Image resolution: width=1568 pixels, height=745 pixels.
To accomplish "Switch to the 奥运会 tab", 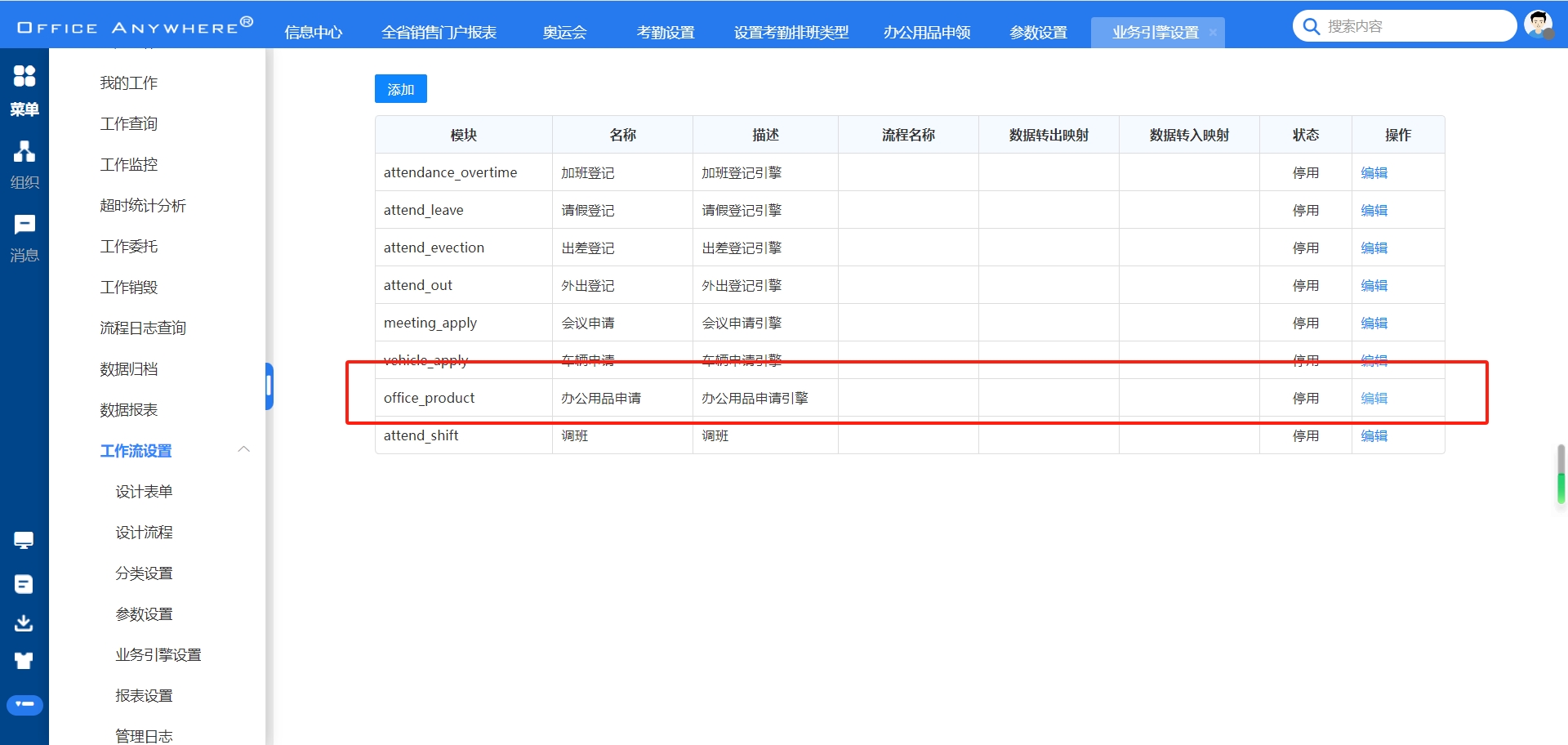I will point(565,33).
